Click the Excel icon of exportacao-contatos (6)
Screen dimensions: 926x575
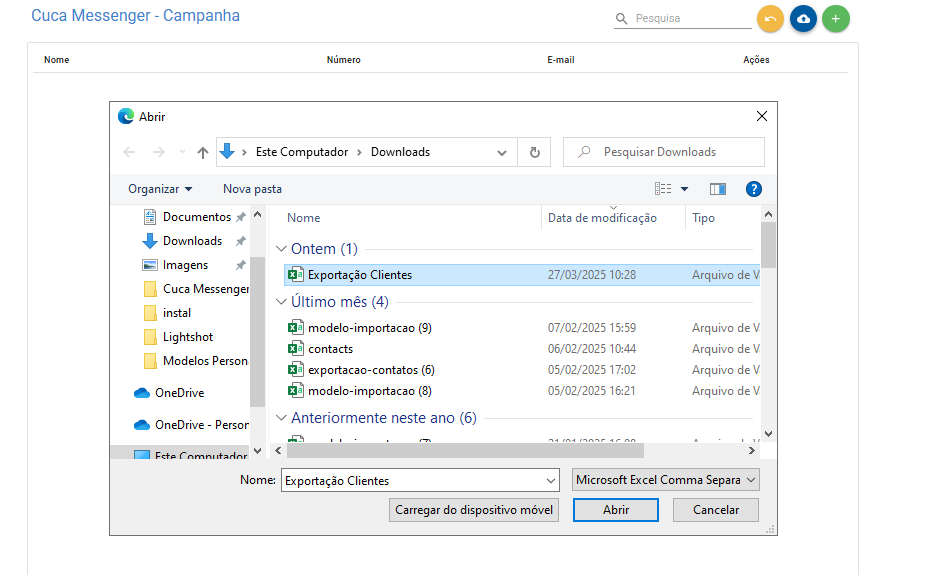point(295,370)
